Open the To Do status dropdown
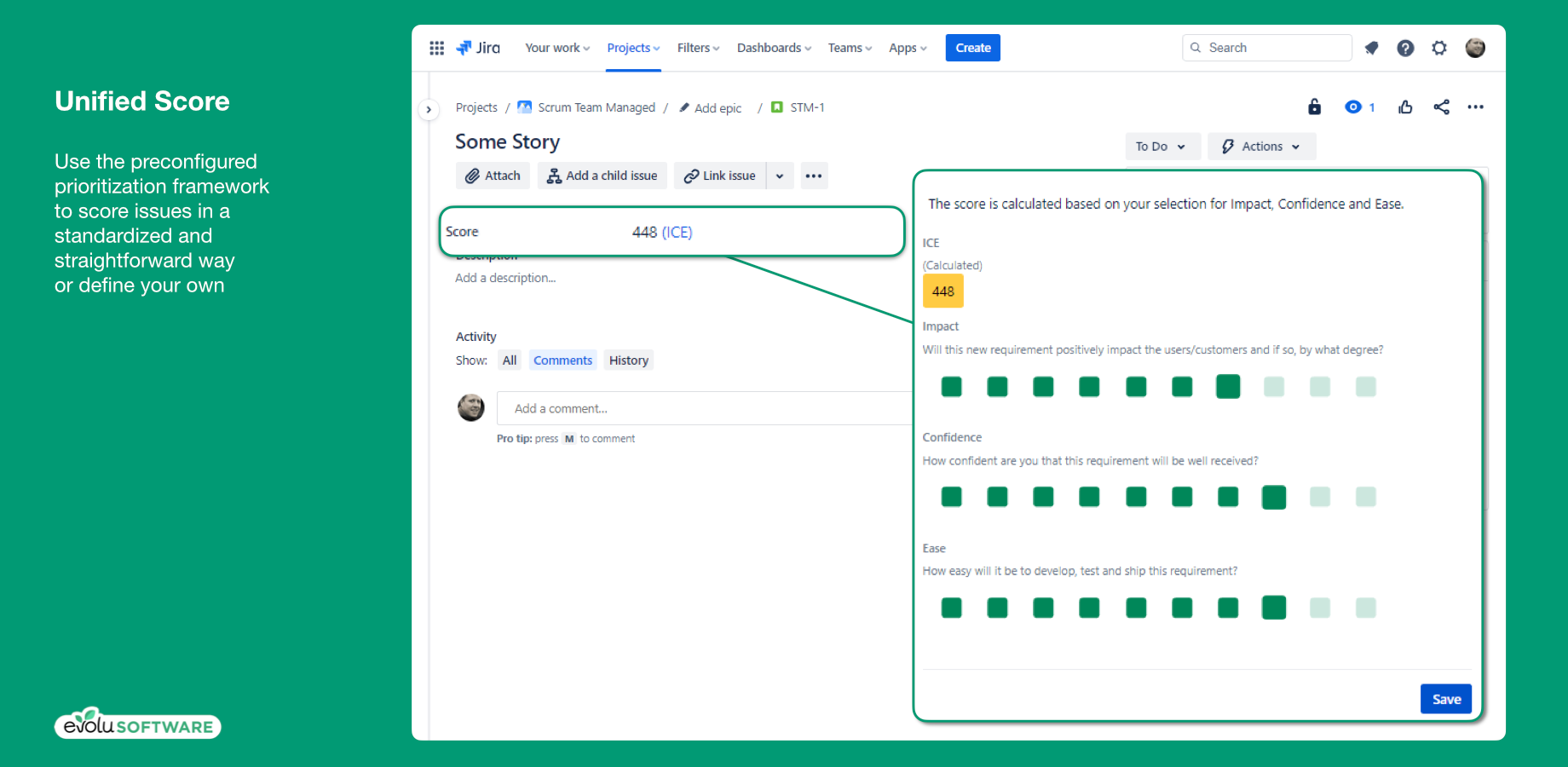This screenshot has height=767, width=1568. pyautogui.click(x=1162, y=147)
